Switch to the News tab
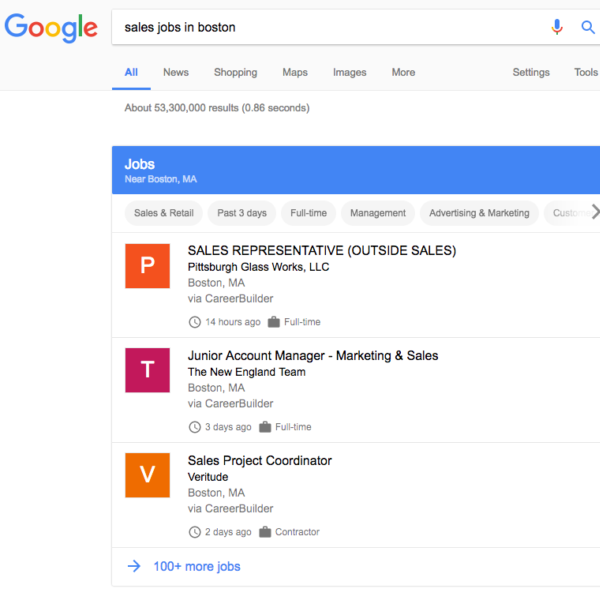 coord(176,72)
